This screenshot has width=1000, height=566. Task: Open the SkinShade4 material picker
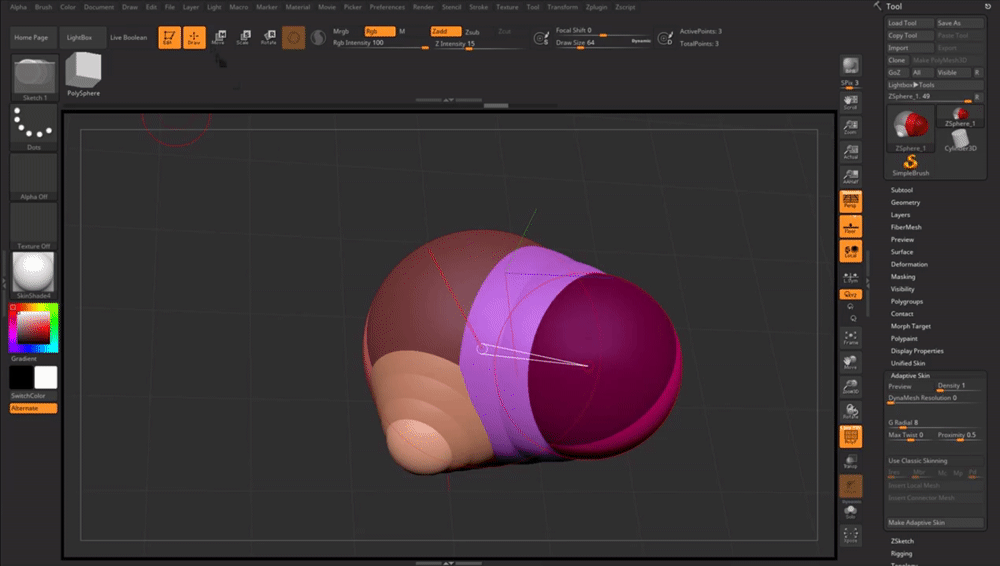[34, 274]
